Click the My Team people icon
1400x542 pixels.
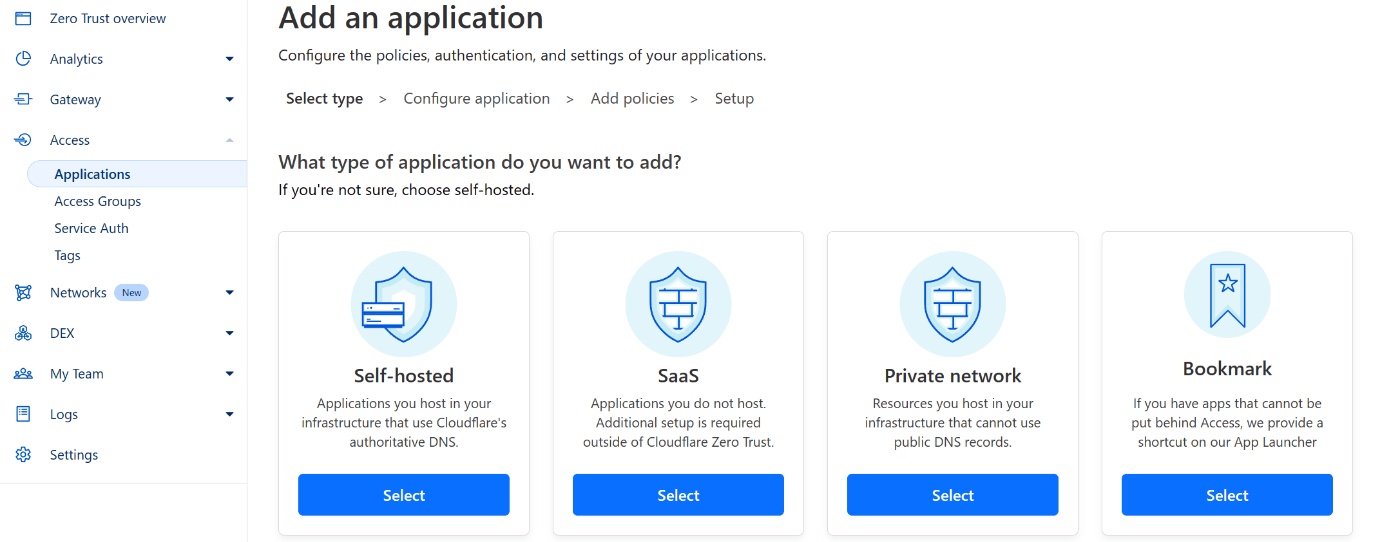(x=23, y=374)
